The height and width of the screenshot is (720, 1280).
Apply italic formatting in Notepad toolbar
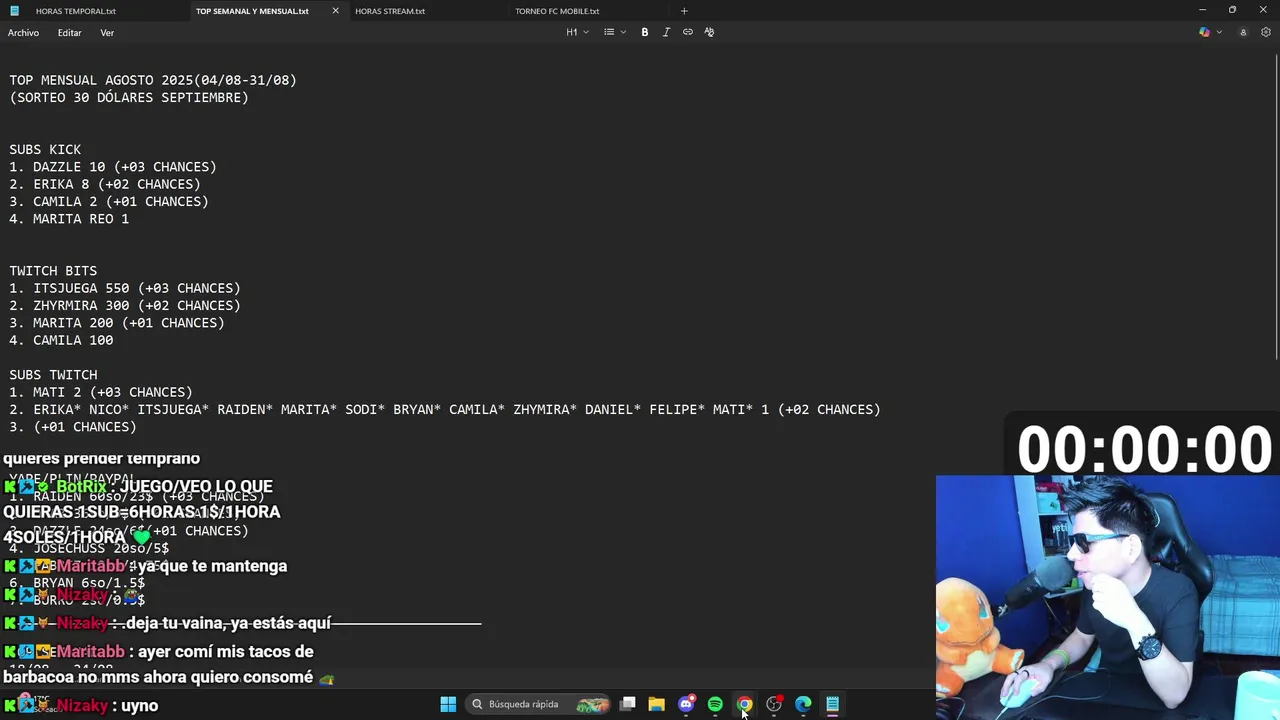click(666, 32)
